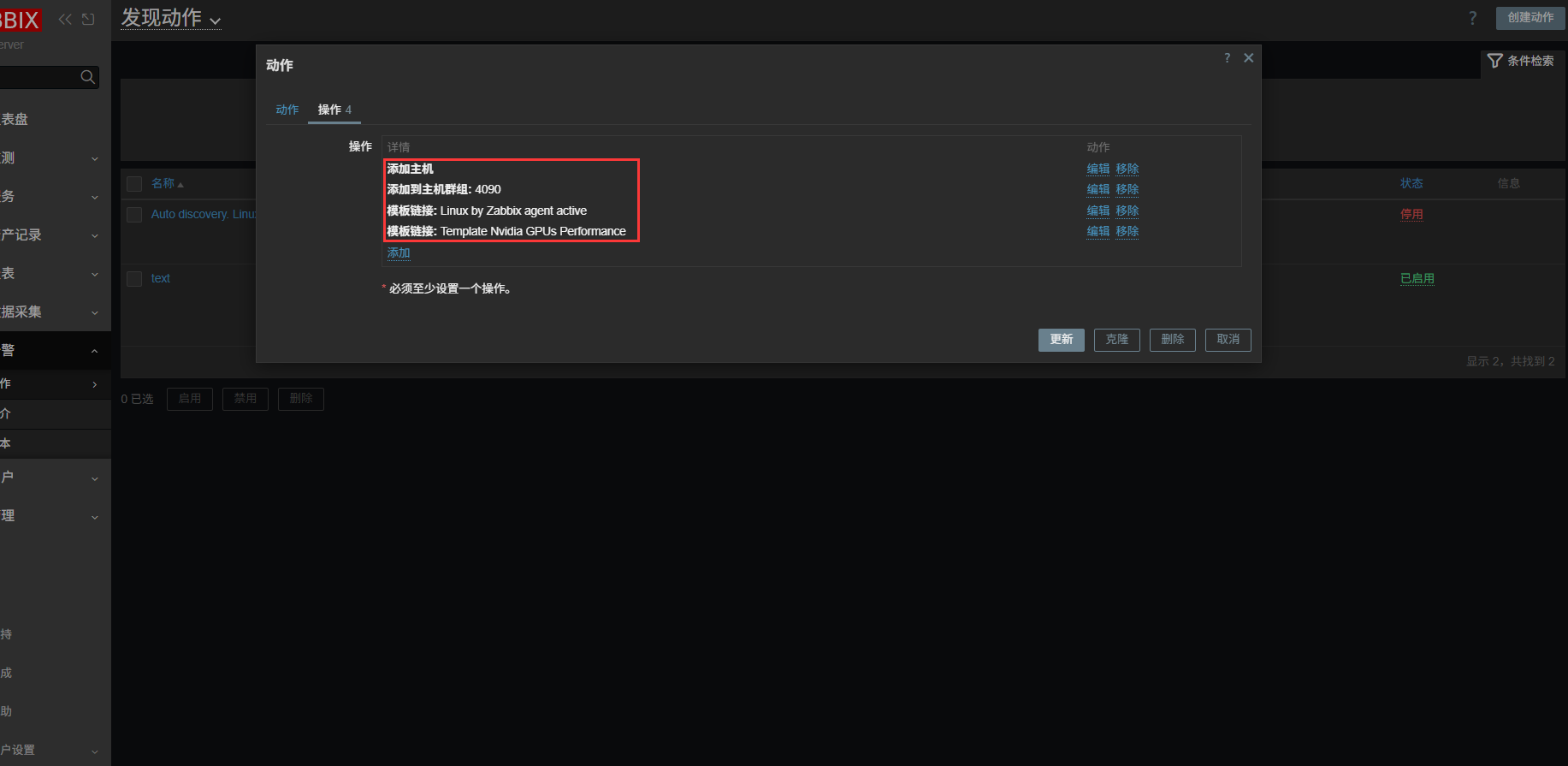Click the sidebar kiosk-mode arrow icon

tap(88, 19)
